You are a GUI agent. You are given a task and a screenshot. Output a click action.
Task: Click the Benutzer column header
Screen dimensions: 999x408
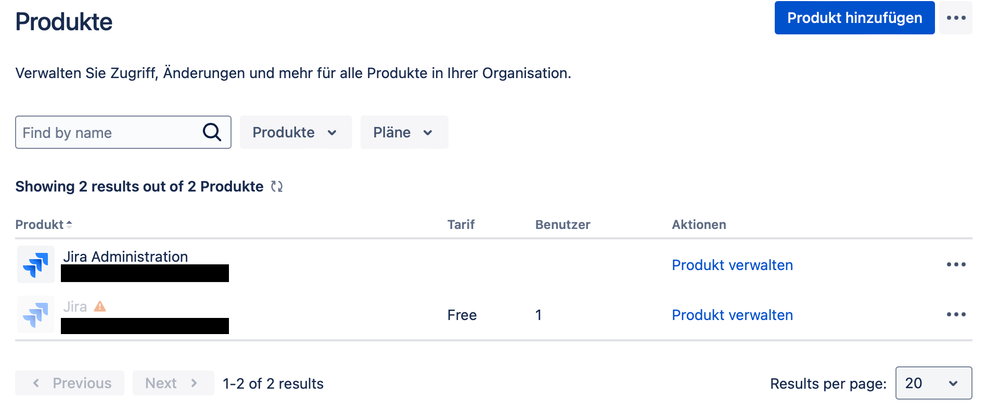coord(563,224)
